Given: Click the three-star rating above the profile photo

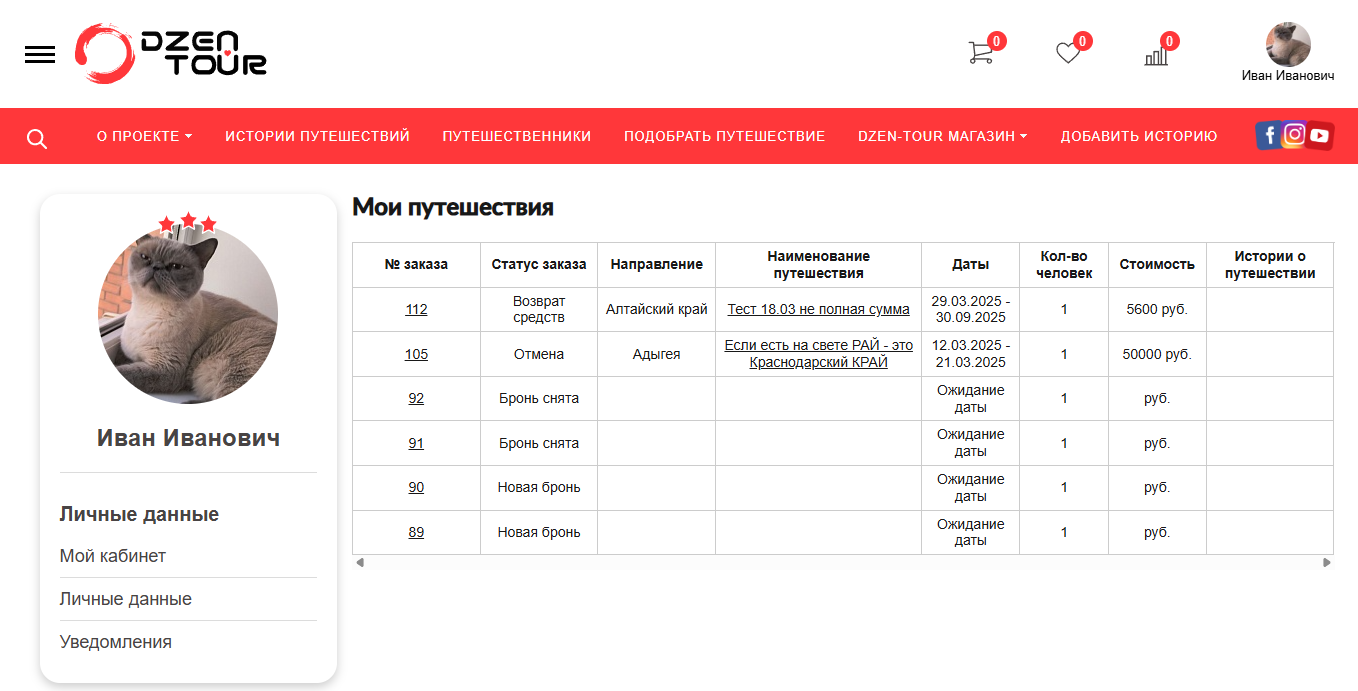Looking at the screenshot, I should point(188,222).
